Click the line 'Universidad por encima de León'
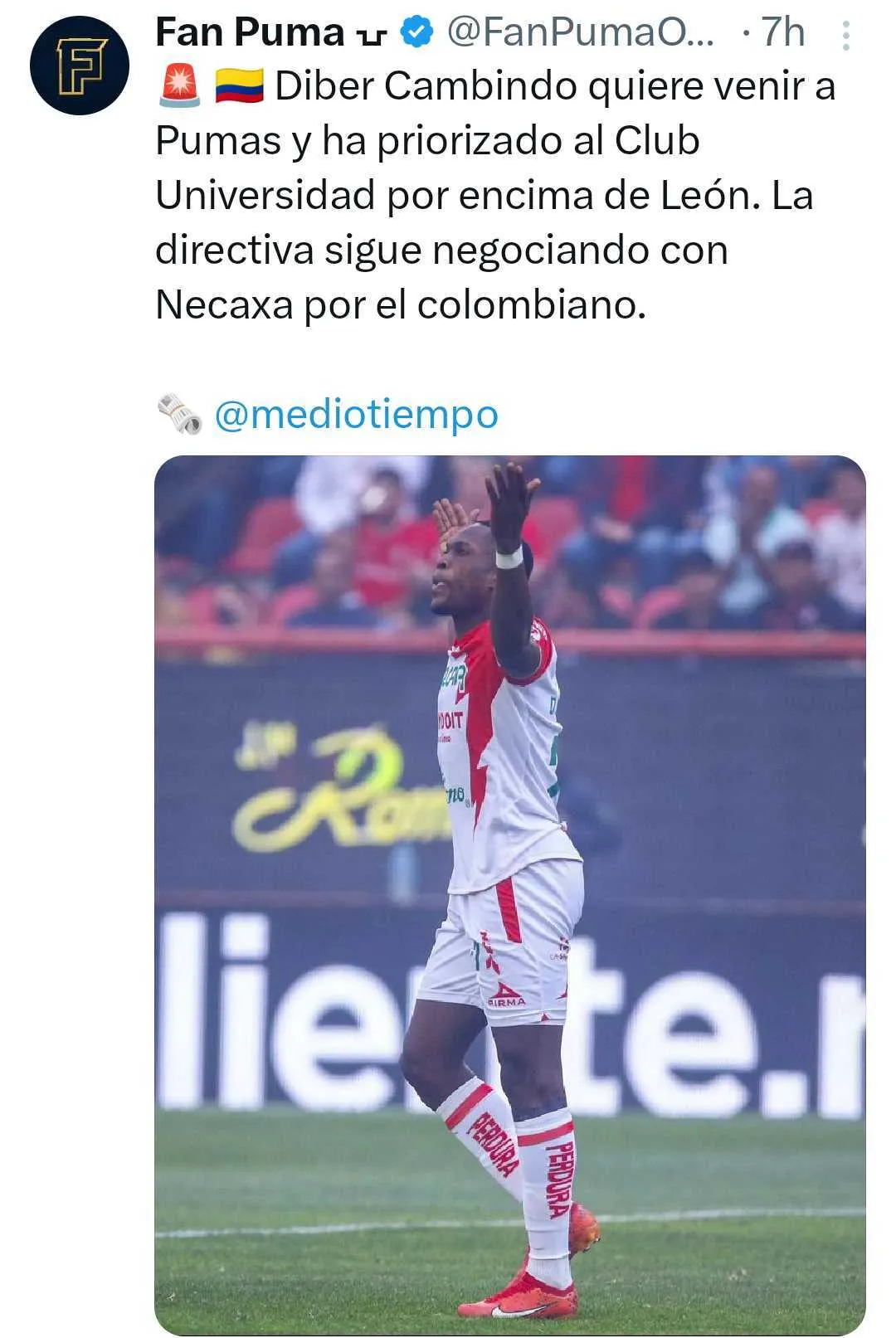The height and width of the screenshot is (1338, 896). [x=458, y=196]
